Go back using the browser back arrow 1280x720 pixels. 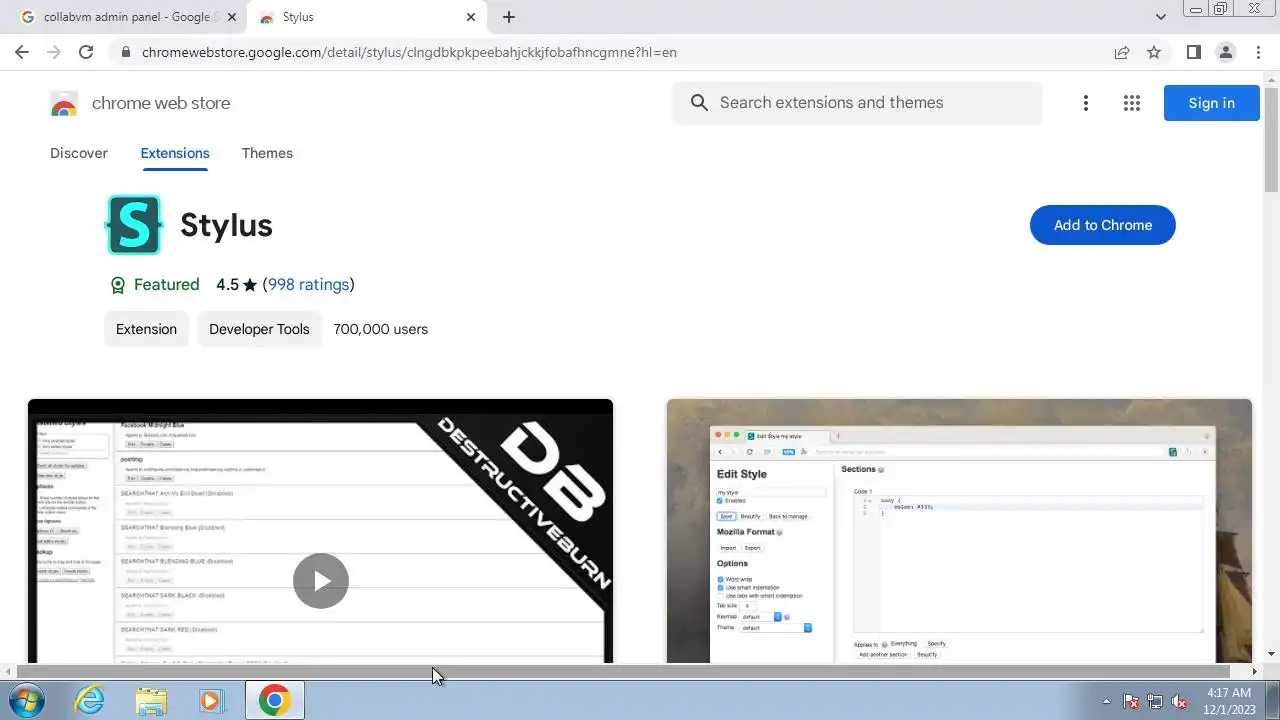tap(22, 52)
